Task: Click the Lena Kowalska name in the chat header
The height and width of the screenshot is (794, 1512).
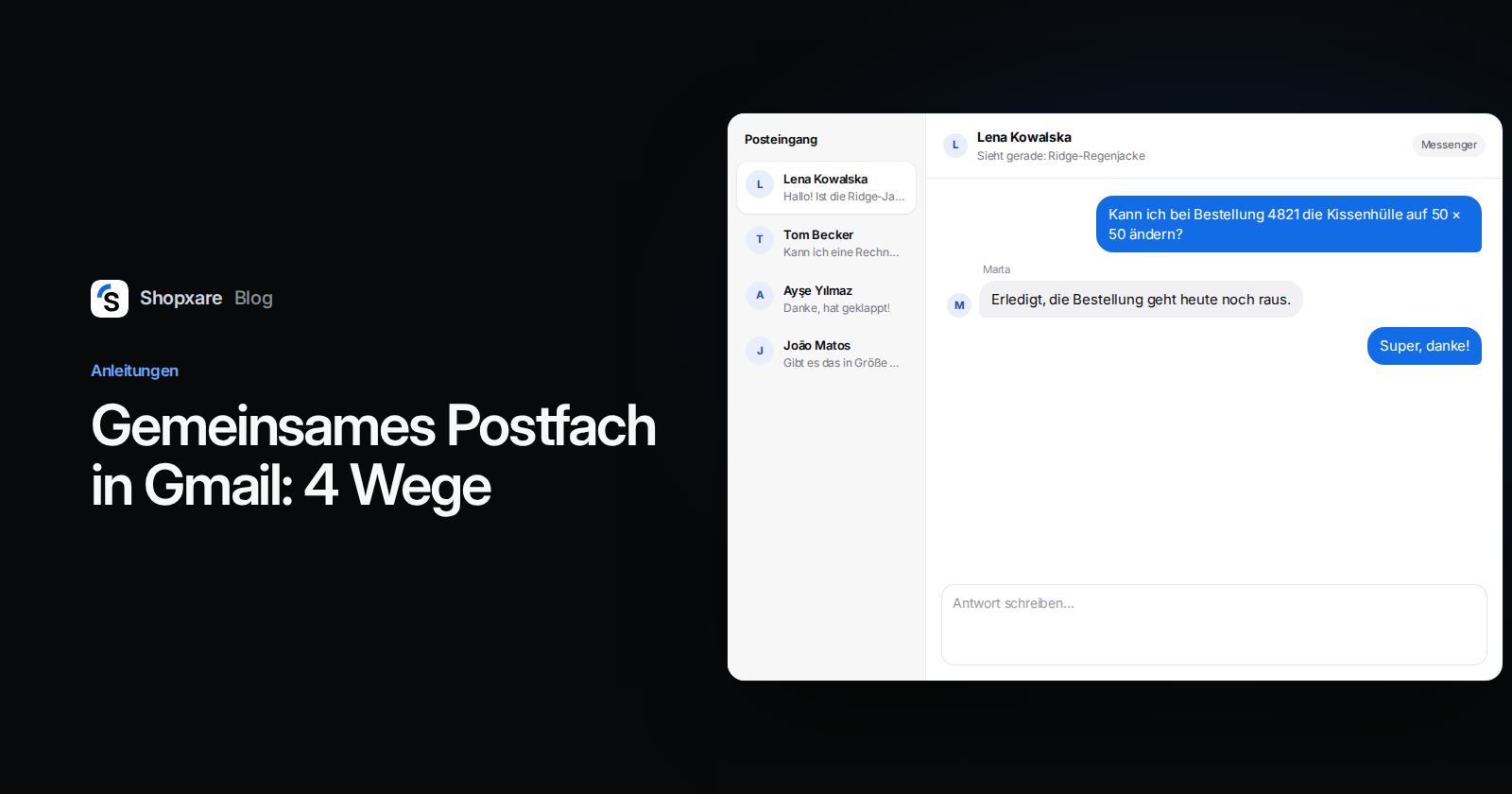Action: coord(1024,137)
